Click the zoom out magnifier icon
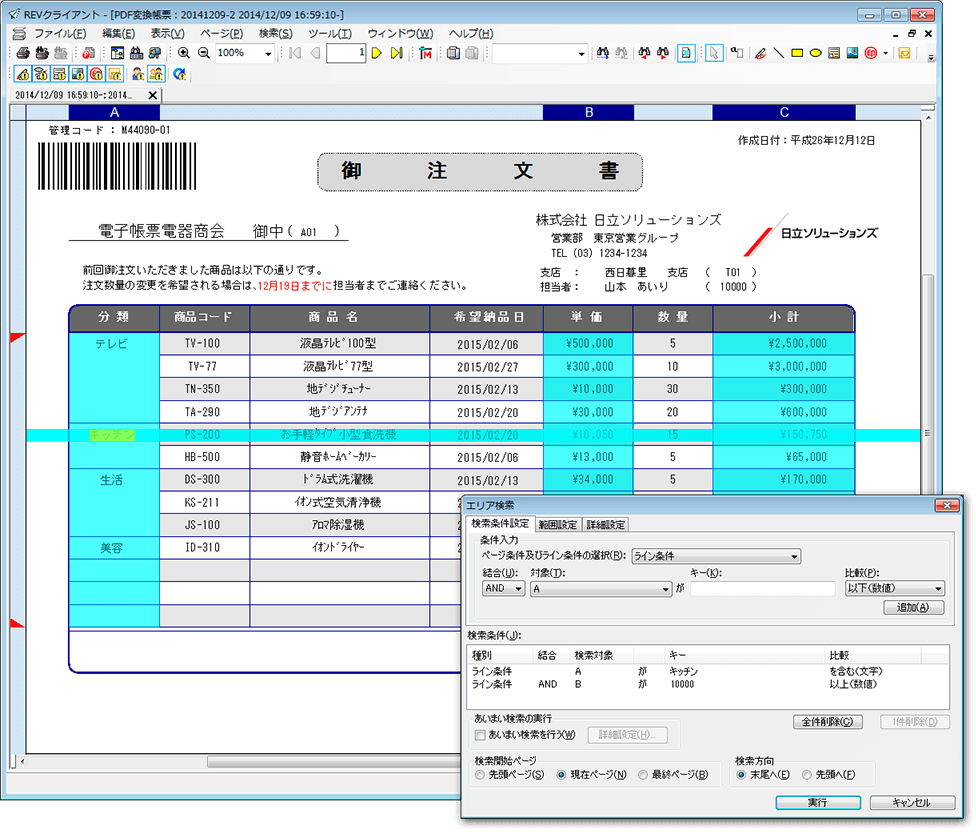The image size is (976, 832). (x=203, y=53)
